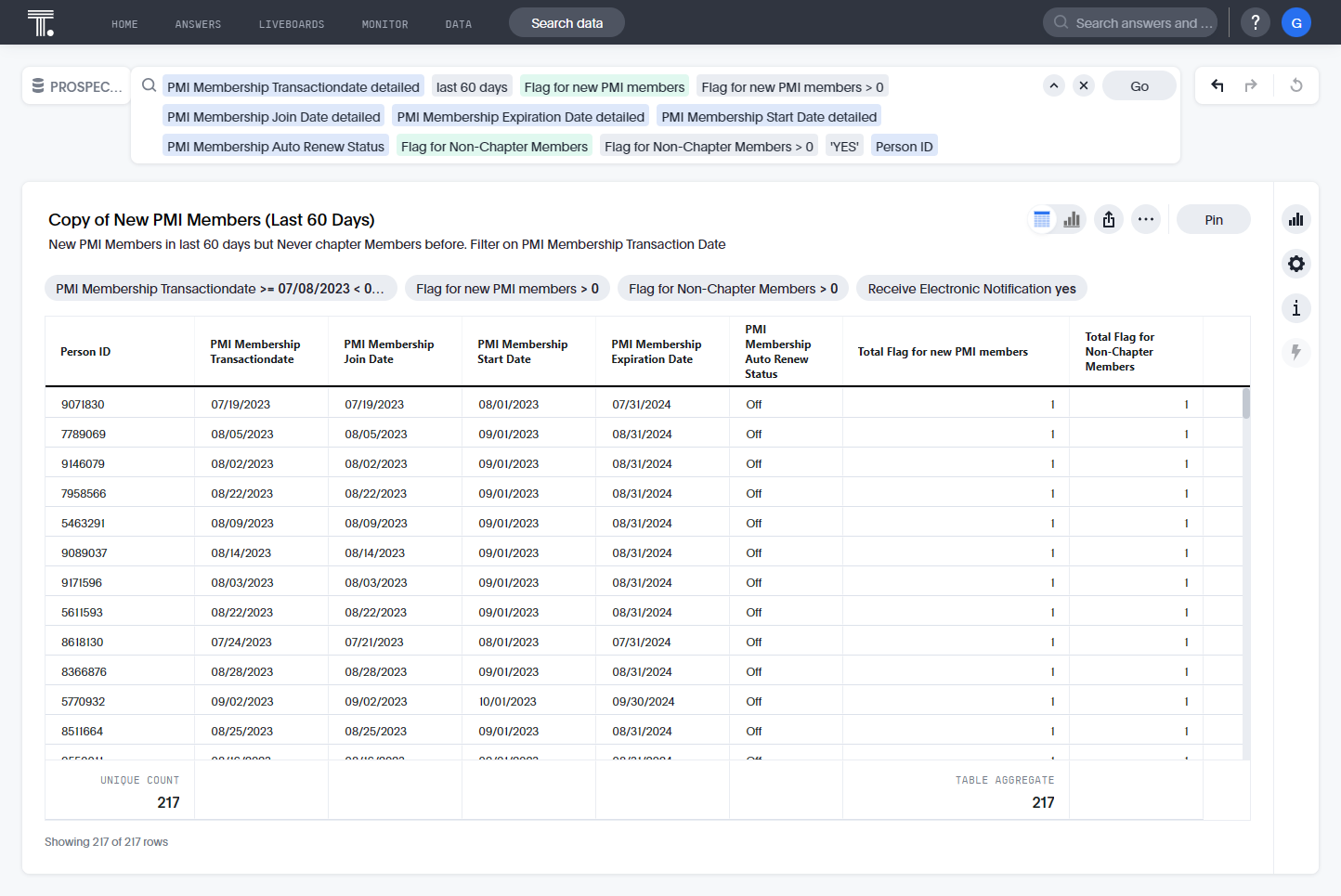Viewport: 1341px width, 896px height.
Task: Open chart settings gear icon
Action: tap(1296, 264)
